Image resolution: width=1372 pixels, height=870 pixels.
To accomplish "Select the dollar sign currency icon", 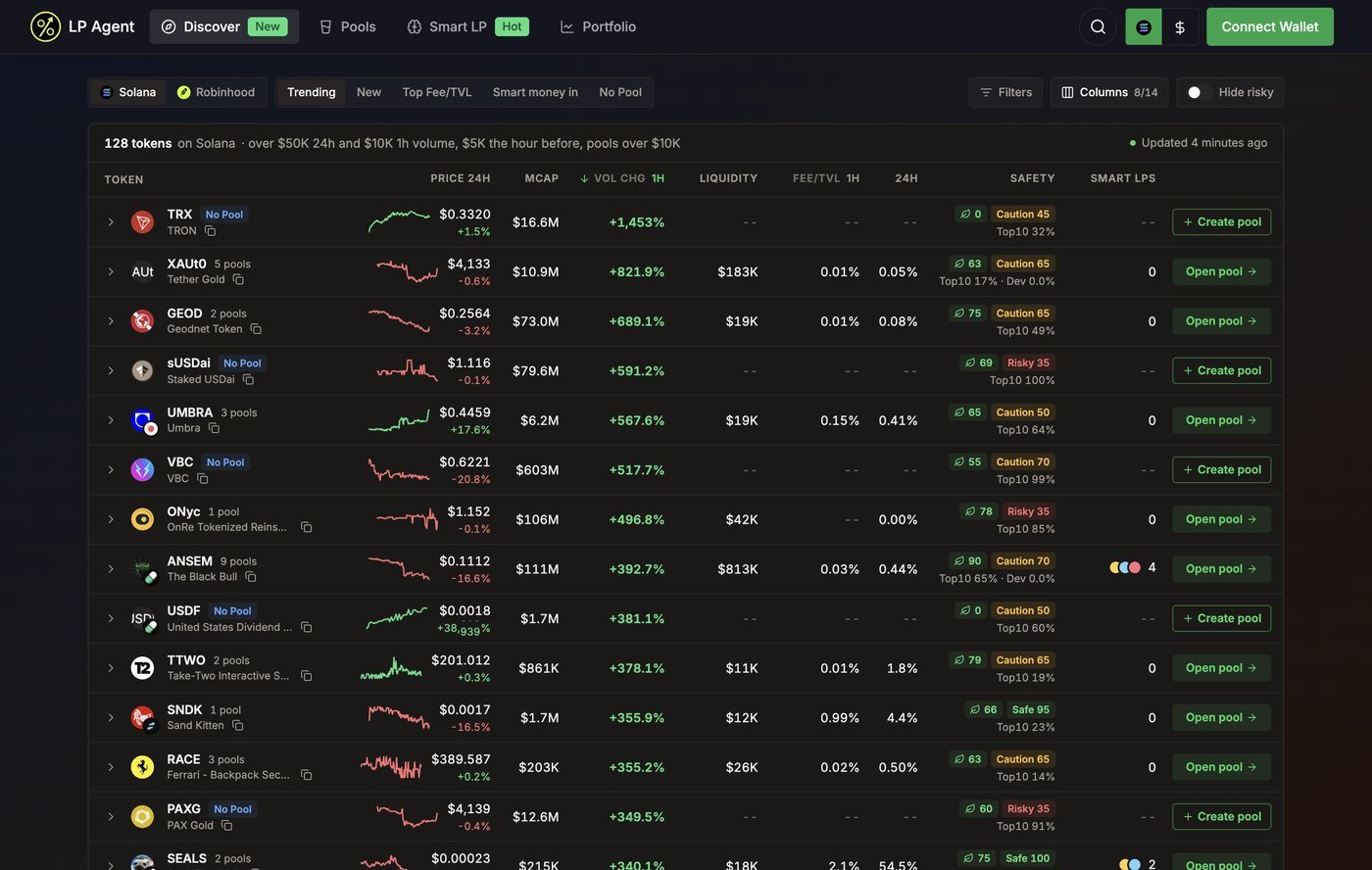I will (1180, 27).
